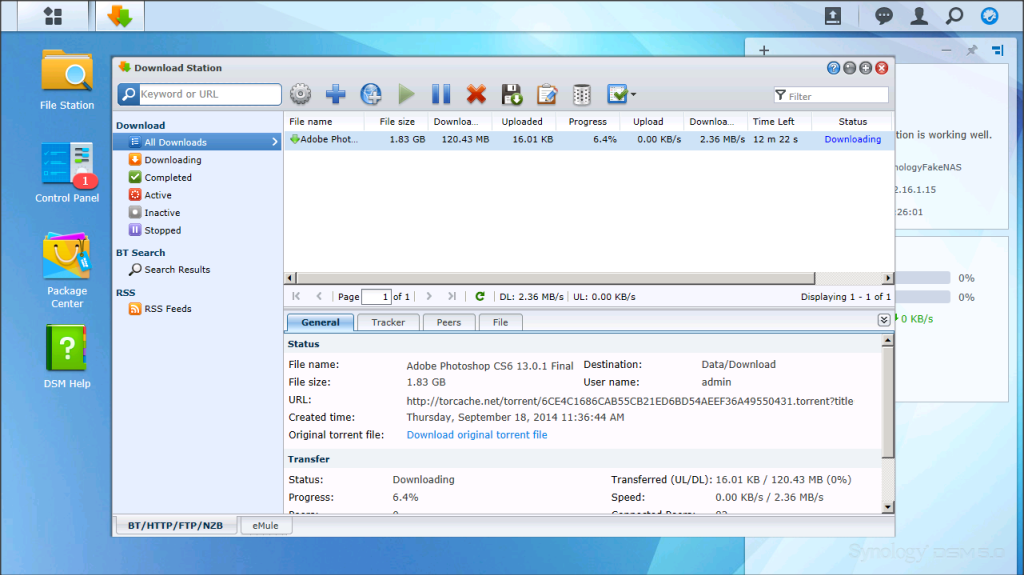
Task: Refresh the task list with green arrow
Action: (x=479, y=296)
